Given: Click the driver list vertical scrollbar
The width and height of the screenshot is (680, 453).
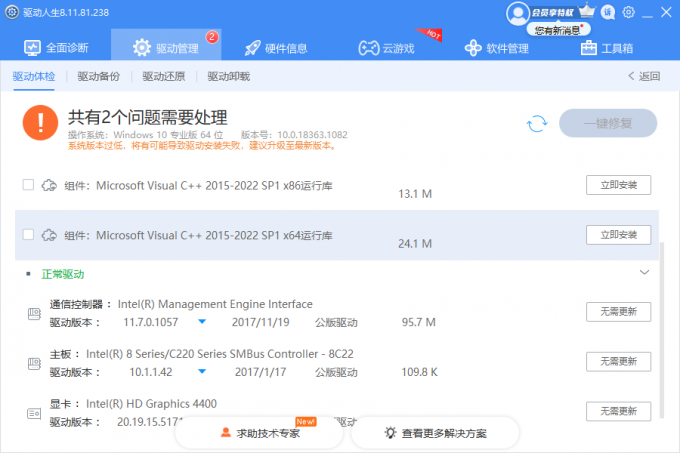Looking at the screenshot, I should click(x=662, y=329).
